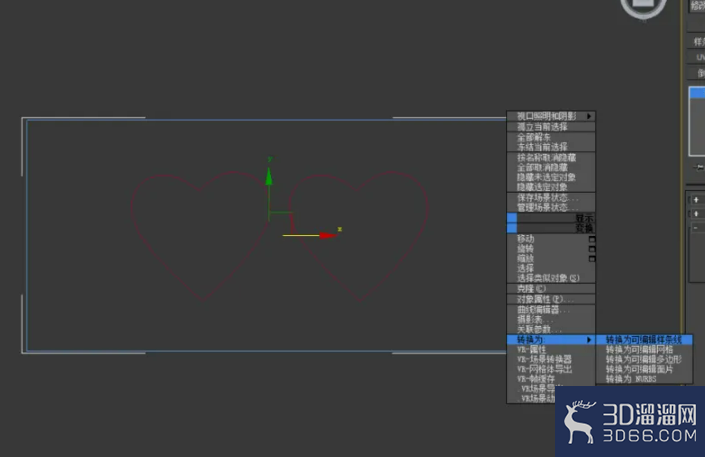Convert to editable poly (转换为可编辑多边形)
The image size is (705, 457).
[644, 359]
